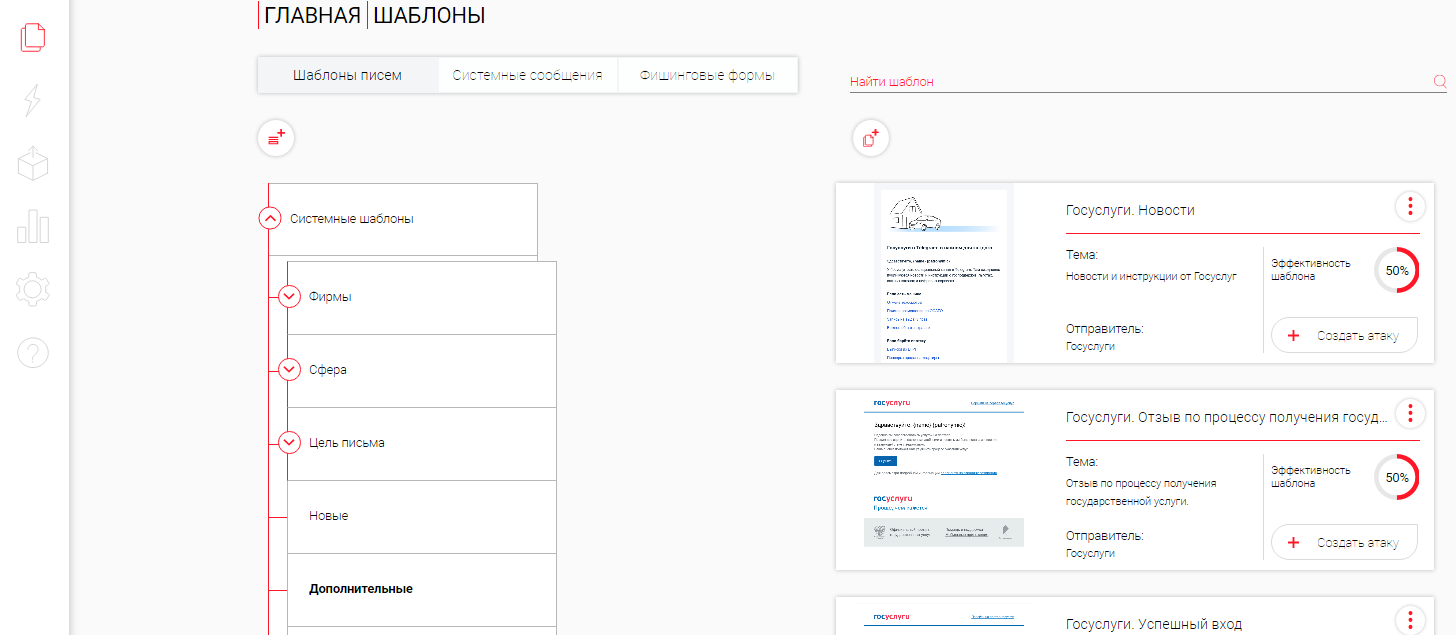Click the title Госуслуги. Успешный вход

(1154, 624)
